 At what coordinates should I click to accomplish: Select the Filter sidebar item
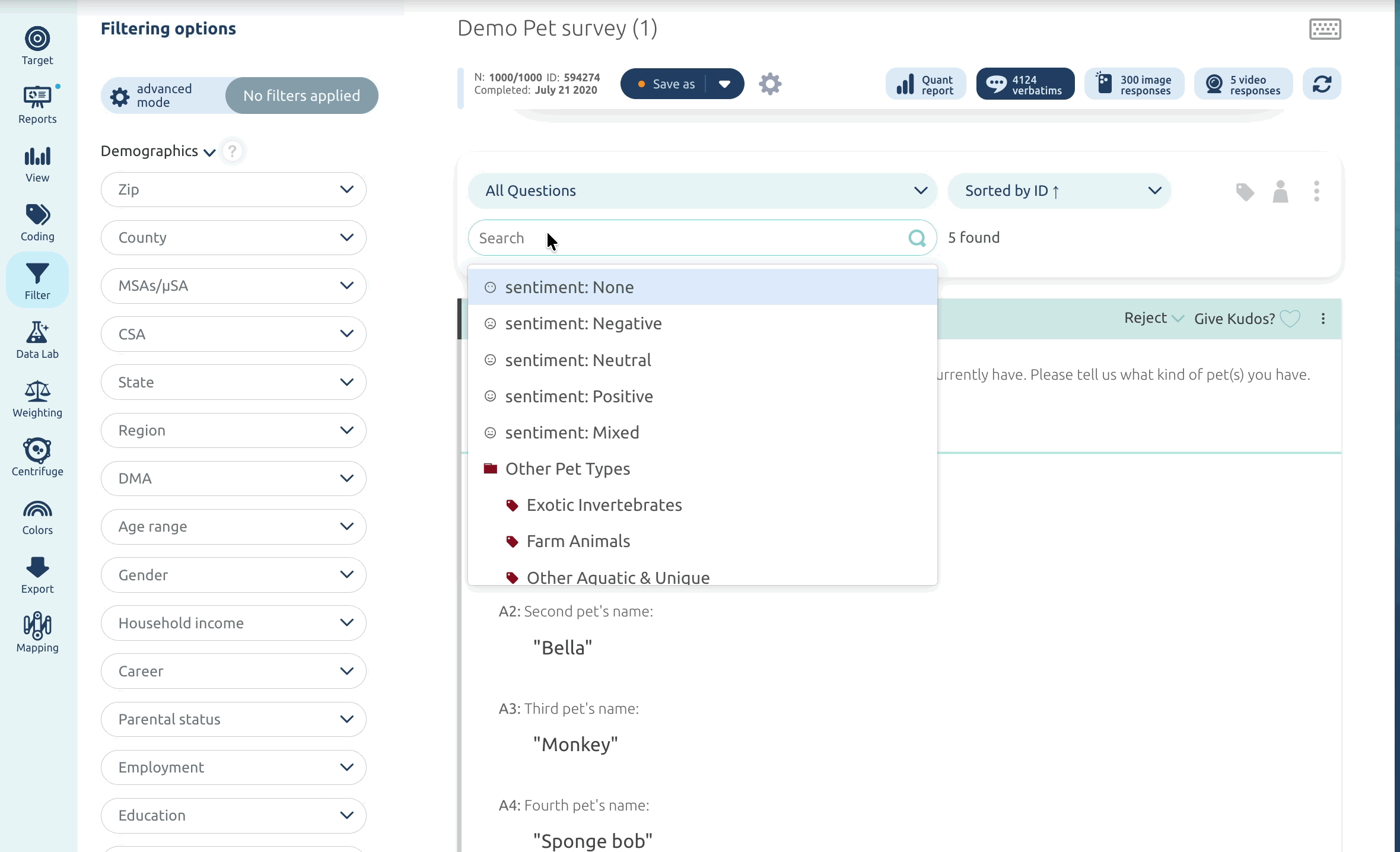click(37, 280)
